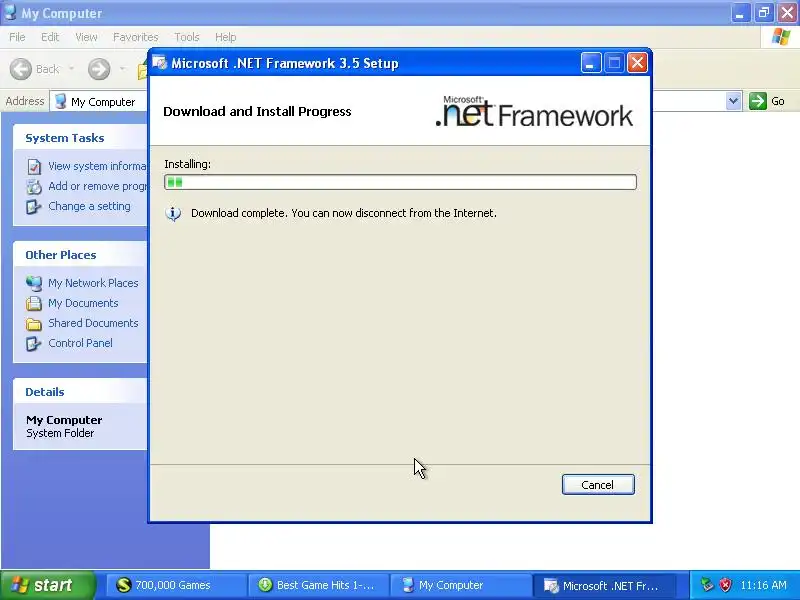Click the My Documents folder icon
Viewport: 800px width, 600px height.
click(34, 303)
